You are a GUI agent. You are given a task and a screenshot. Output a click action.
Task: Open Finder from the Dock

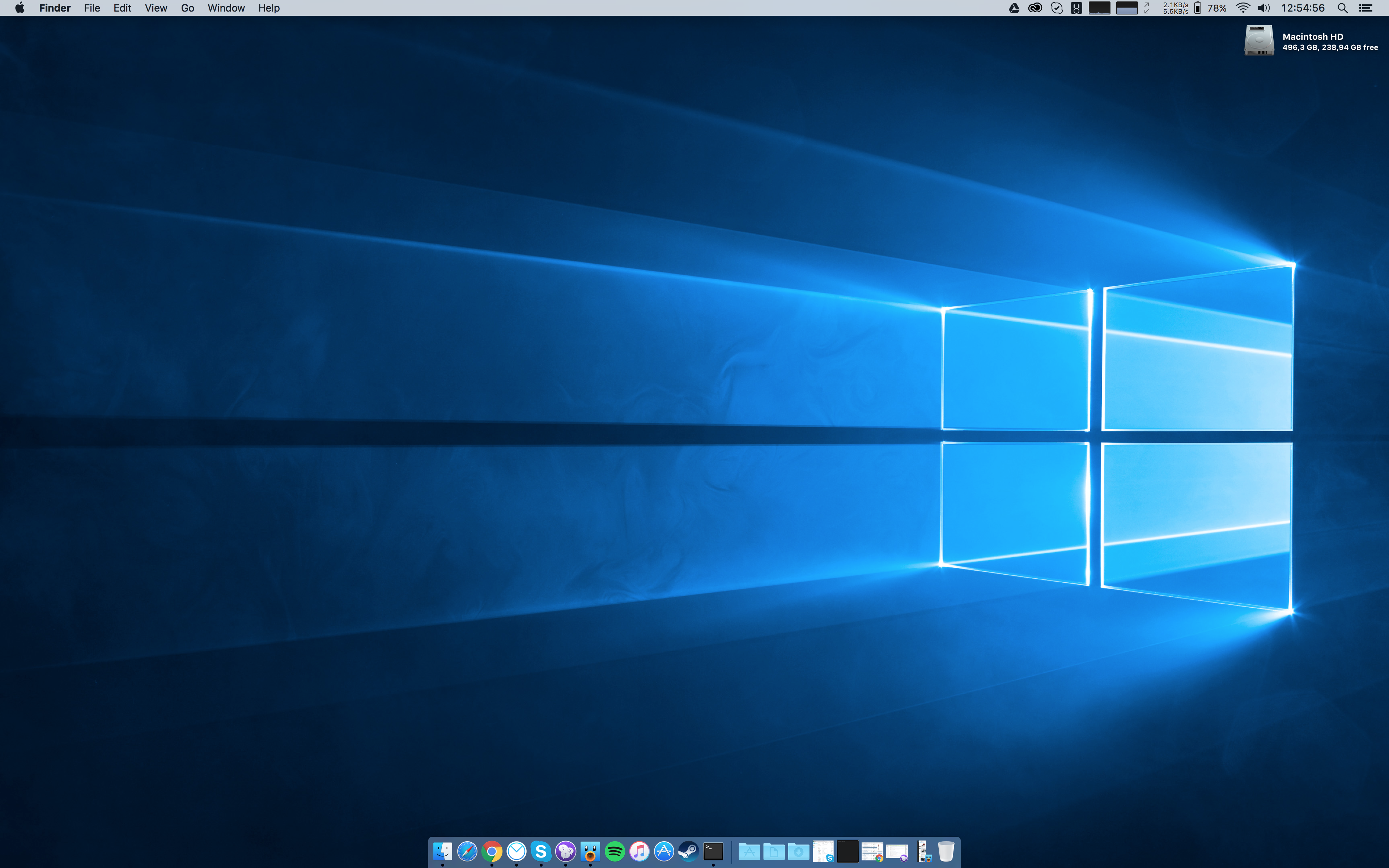click(x=442, y=851)
